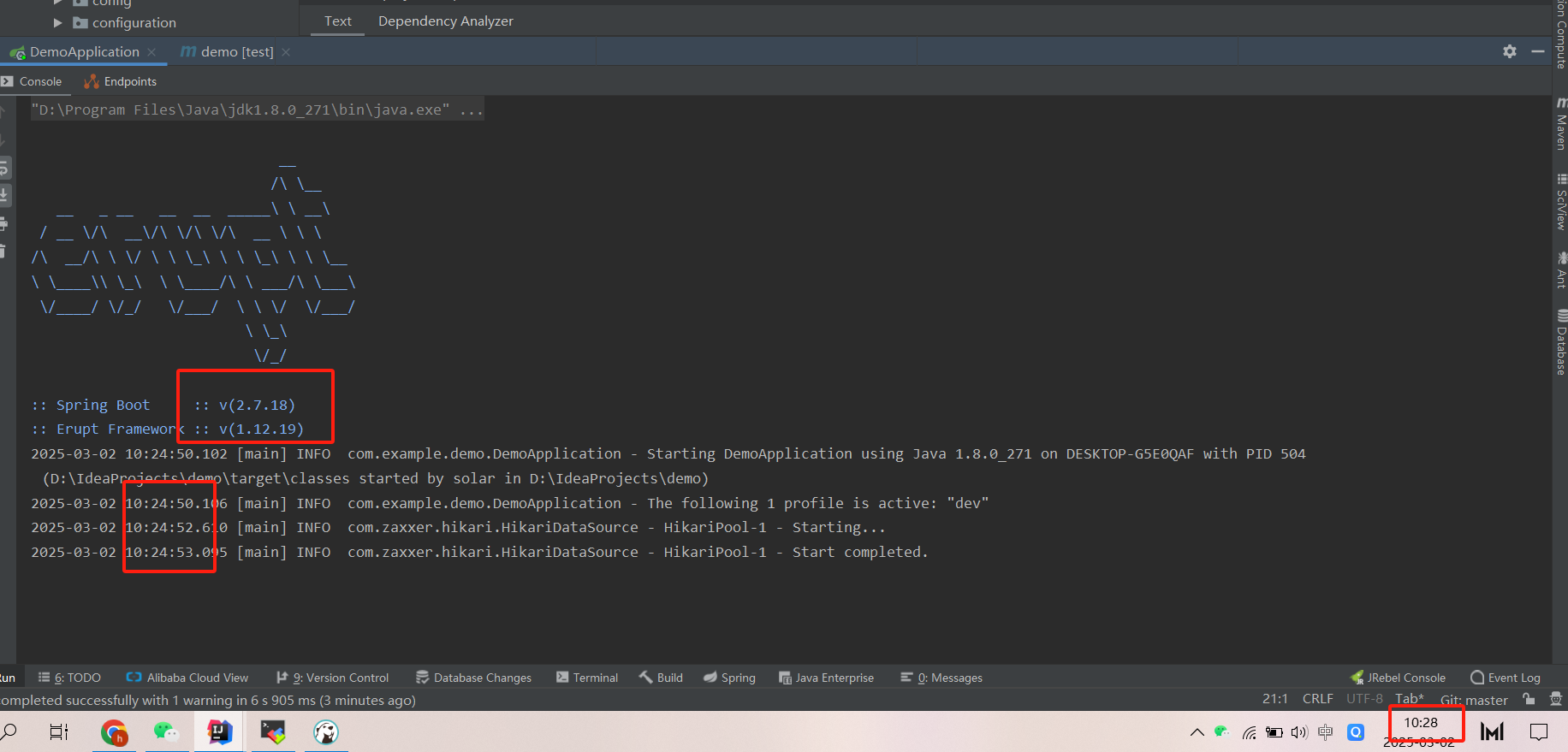This screenshot has width=1568, height=752.
Task: Open IntelliJ IDEA from the taskbar
Action: click(220, 731)
